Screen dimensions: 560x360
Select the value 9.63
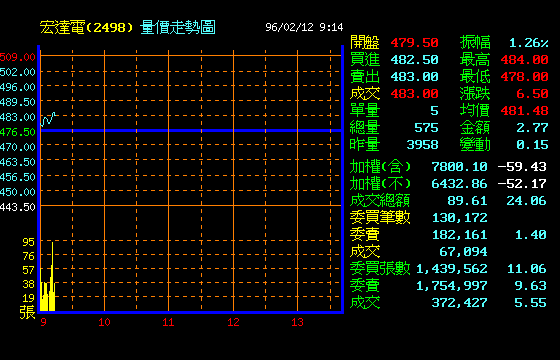(530, 286)
